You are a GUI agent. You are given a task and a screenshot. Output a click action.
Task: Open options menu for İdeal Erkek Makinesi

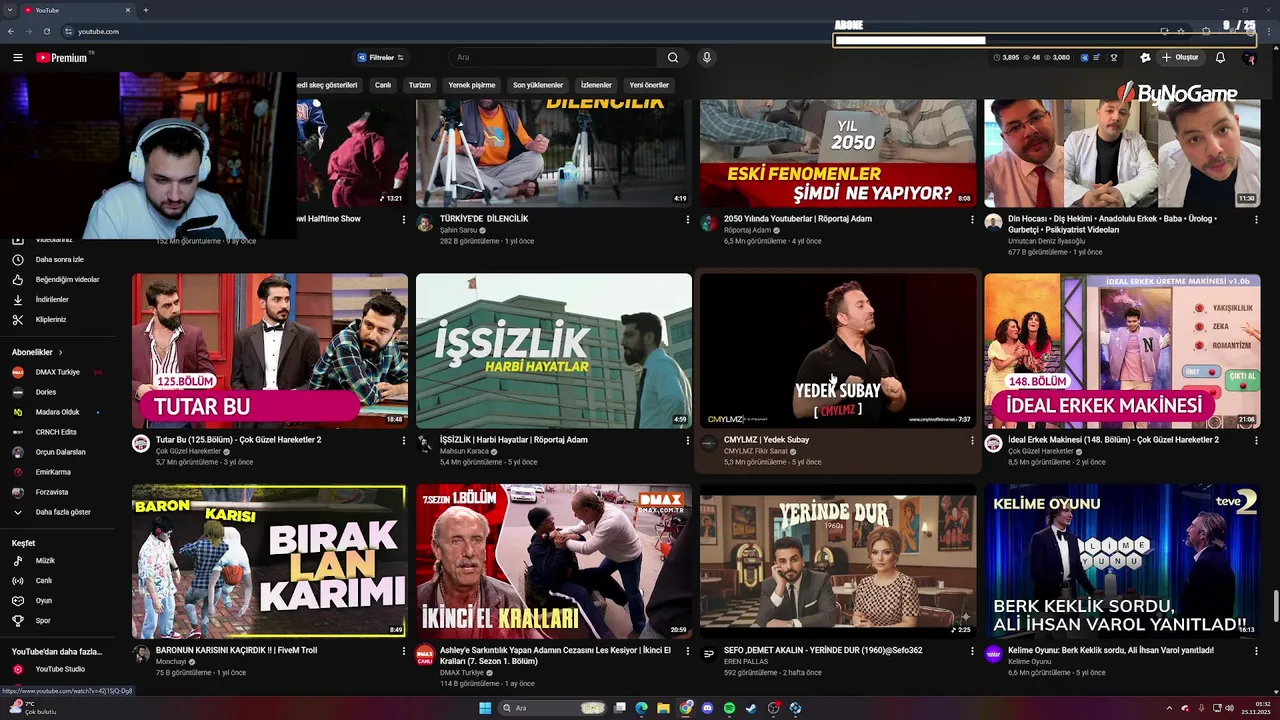tap(1256, 440)
